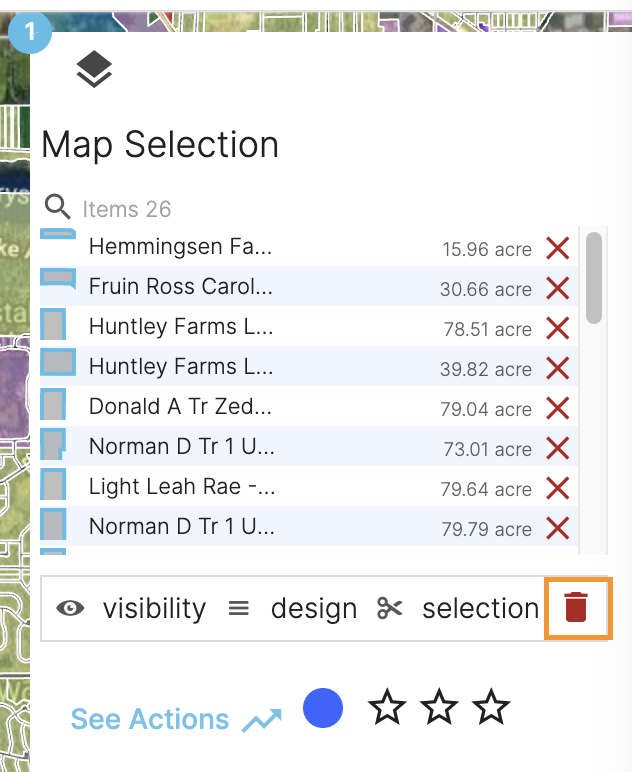Image resolution: width=632 pixels, height=772 pixels.
Task: Click the 15.96 acre value
Action: click(487, 249)
